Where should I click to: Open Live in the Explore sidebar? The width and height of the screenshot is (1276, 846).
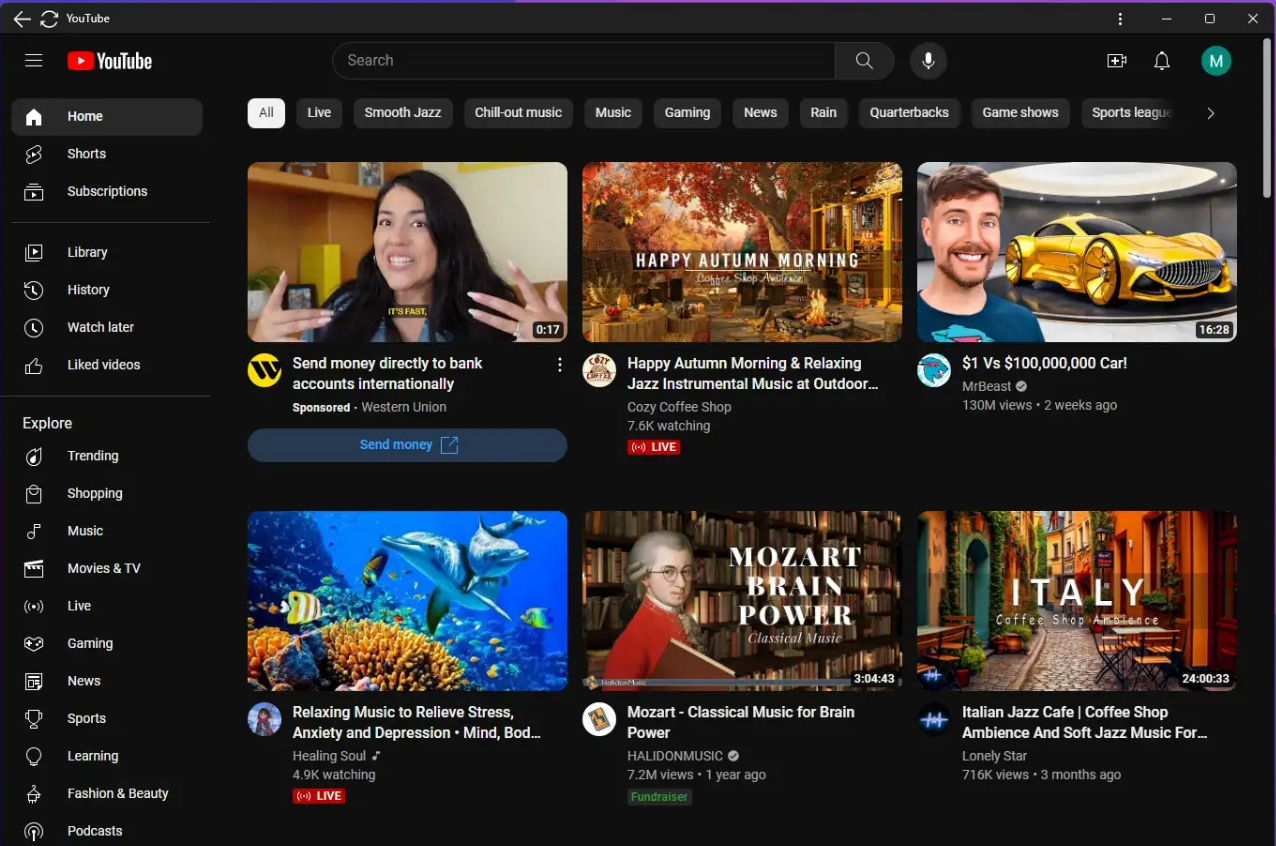(x=107, y=606)
